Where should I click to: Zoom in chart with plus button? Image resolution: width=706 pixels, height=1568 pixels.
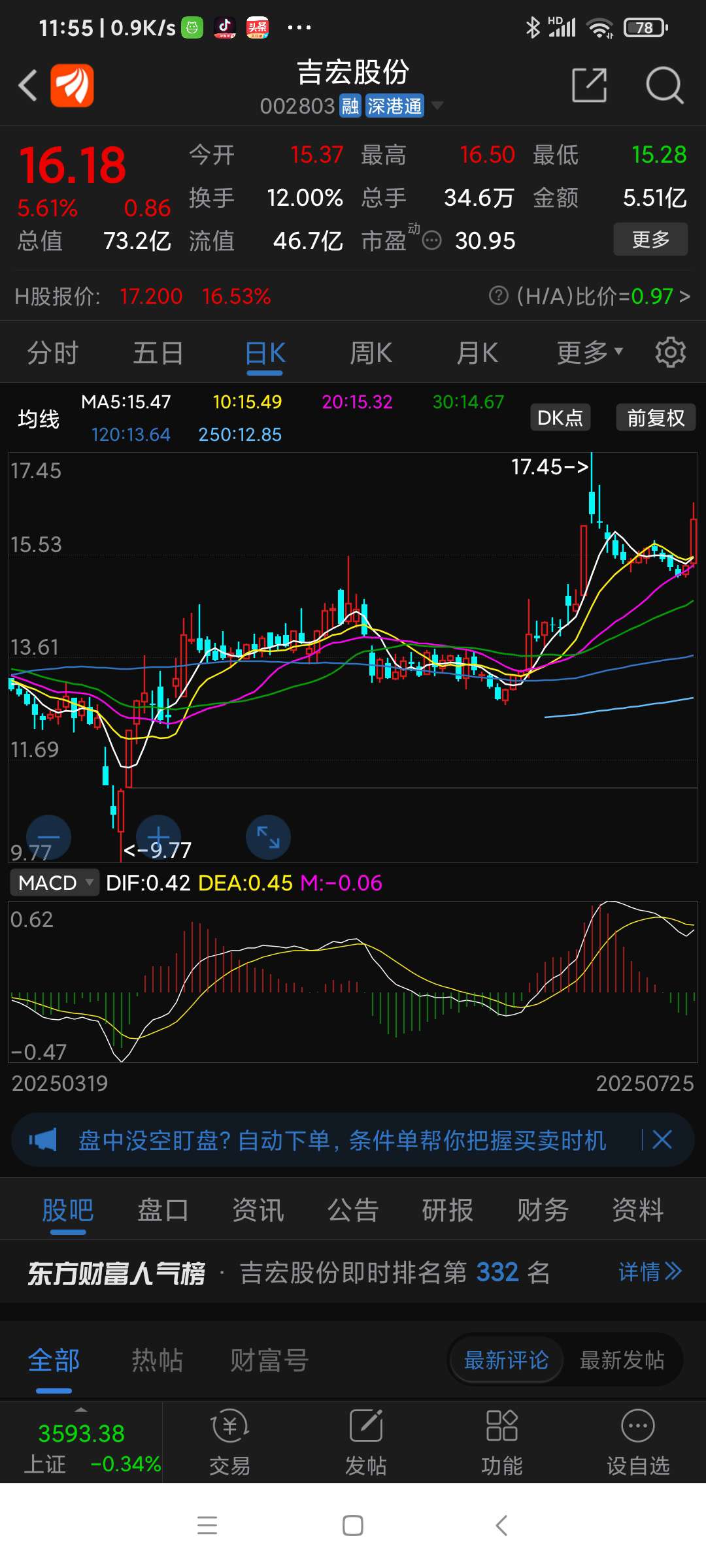click(158, 837)
